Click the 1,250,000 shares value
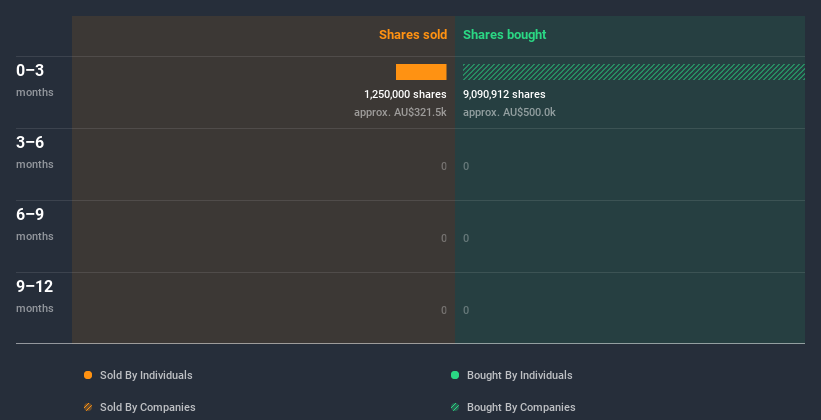This screenshot has height=420, width=821. [405, 94]
